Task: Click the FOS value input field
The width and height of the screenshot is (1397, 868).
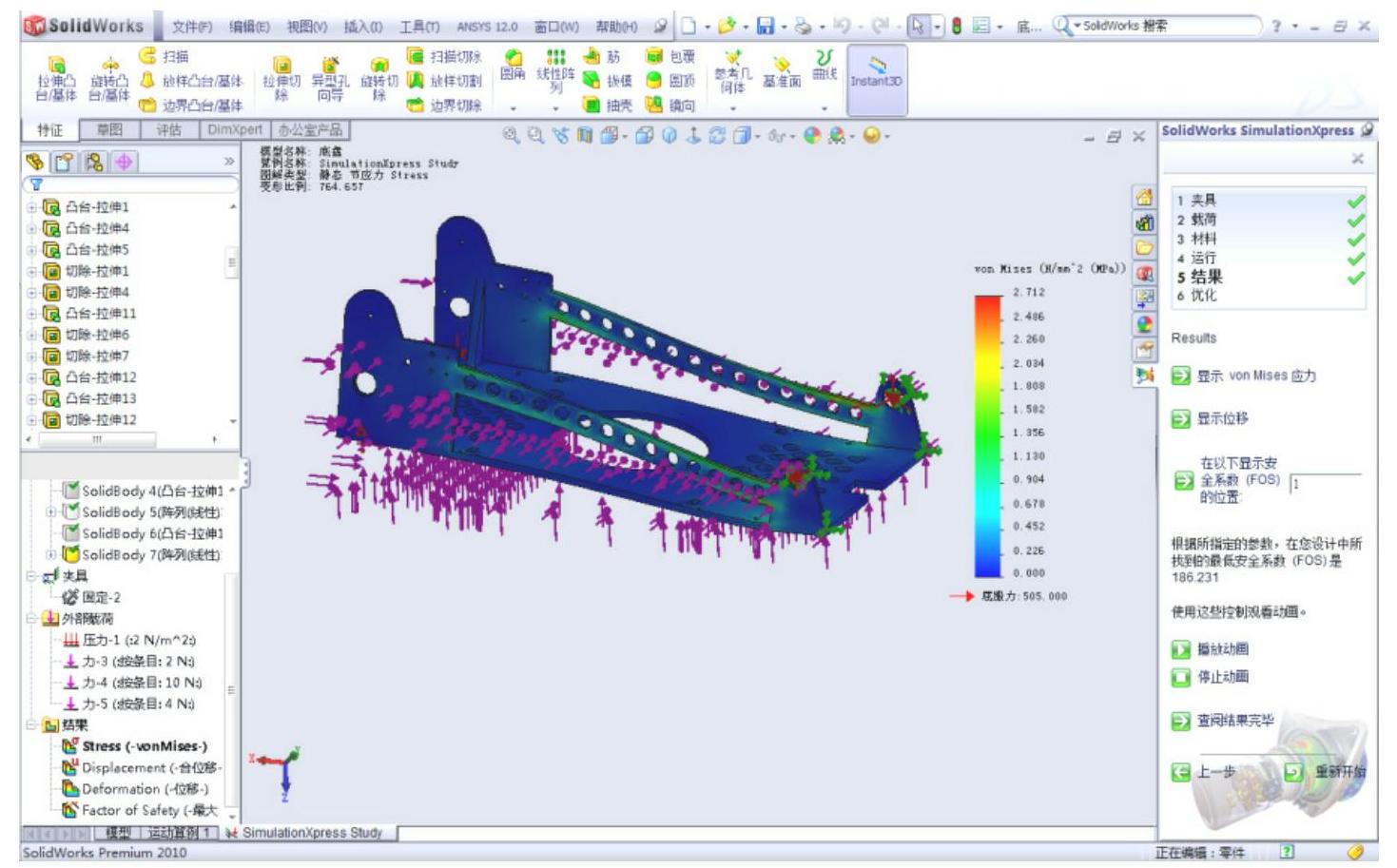Action: (x=1326, y=484)
